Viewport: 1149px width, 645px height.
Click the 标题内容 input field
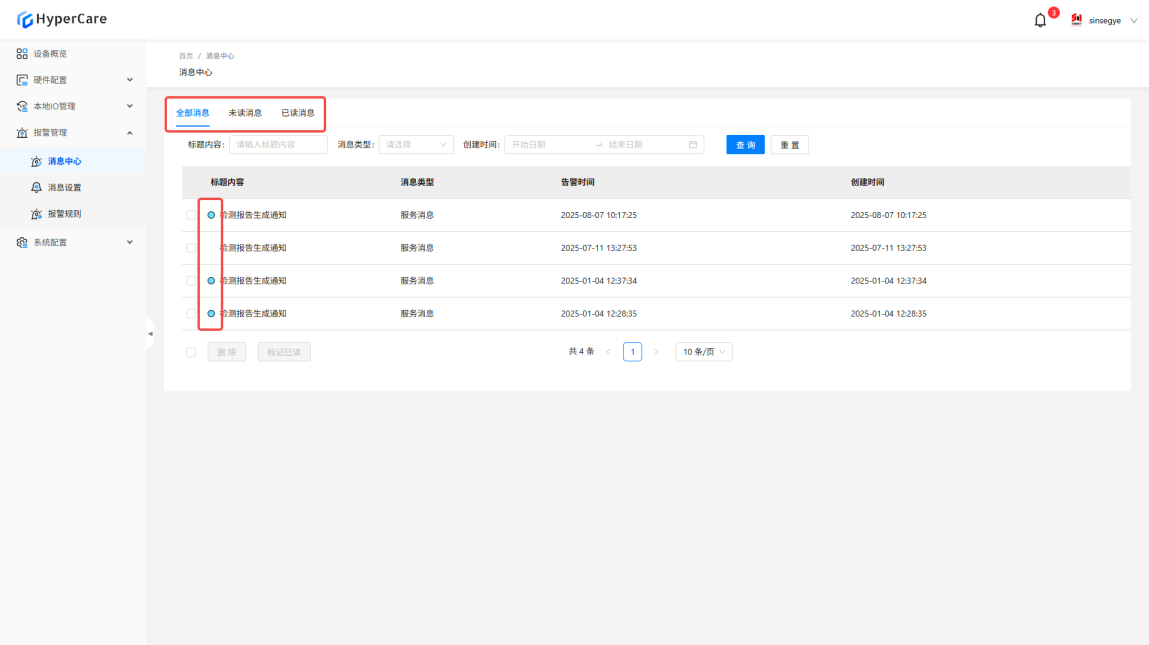(278, 145)
